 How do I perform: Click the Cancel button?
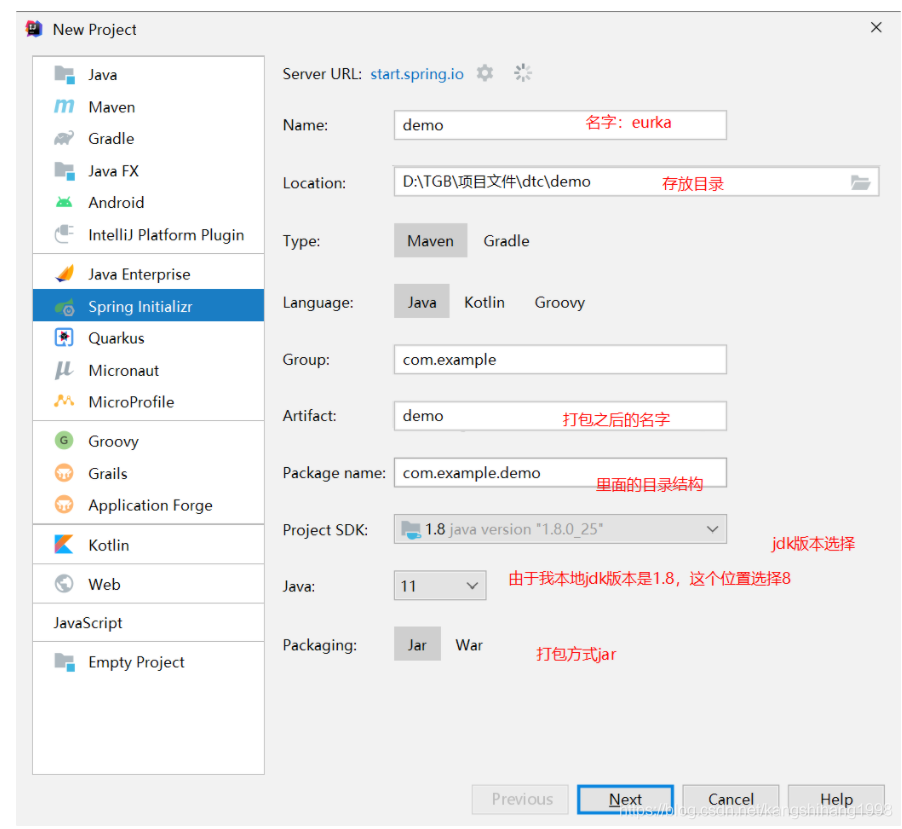click(731, 799)
